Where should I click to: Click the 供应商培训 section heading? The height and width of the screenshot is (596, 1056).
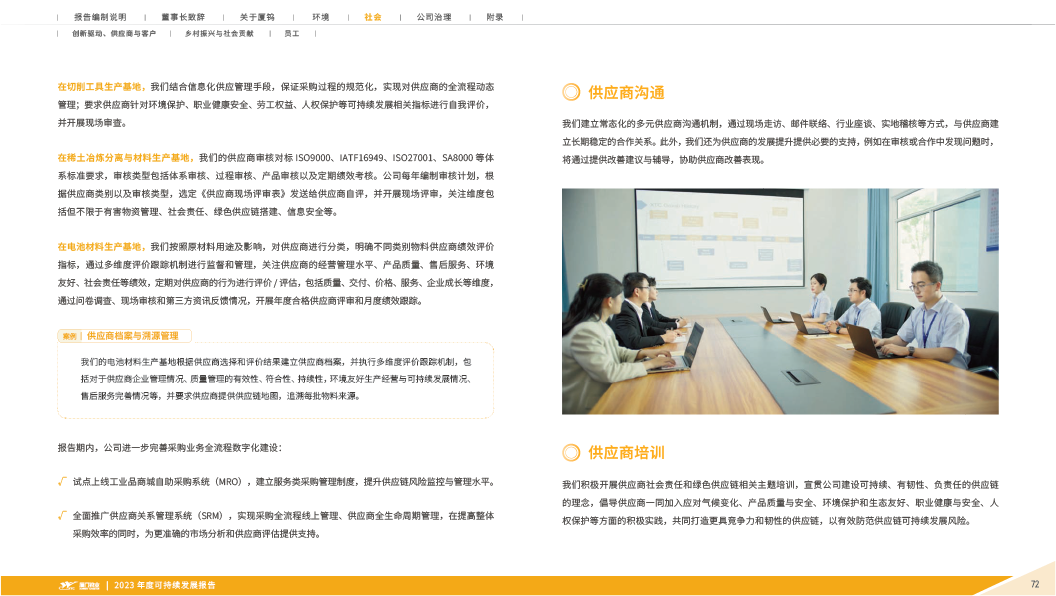click(x=626, y=452)
